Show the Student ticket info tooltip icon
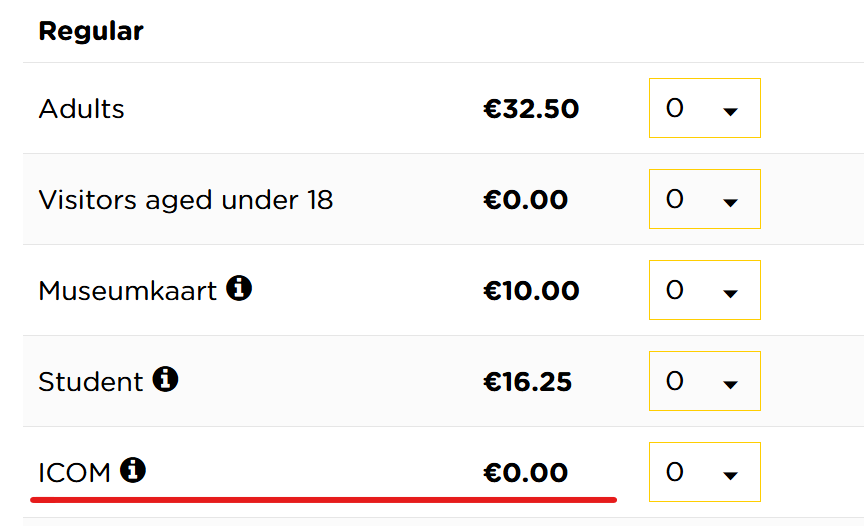The width and height of the screenshot is (864, 526). click(165, 379)
